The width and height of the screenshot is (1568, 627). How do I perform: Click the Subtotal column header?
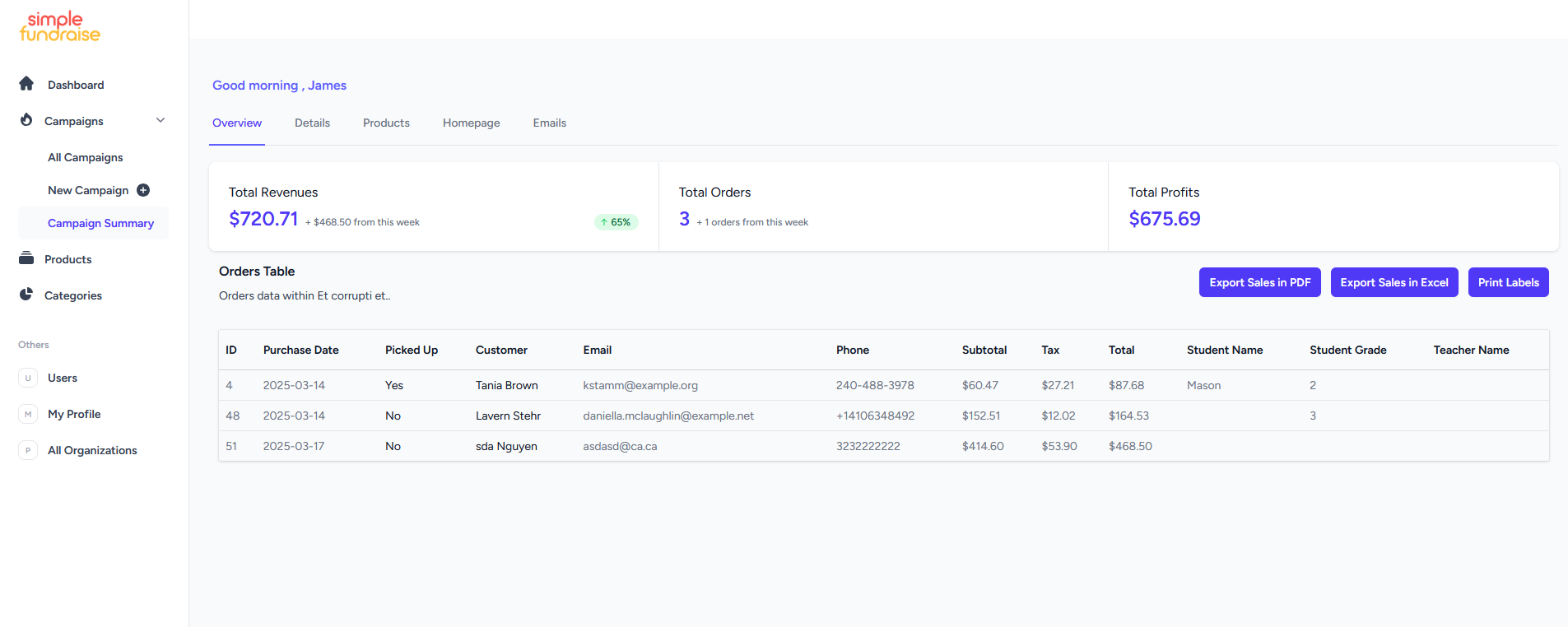click(x=984, y=350)
